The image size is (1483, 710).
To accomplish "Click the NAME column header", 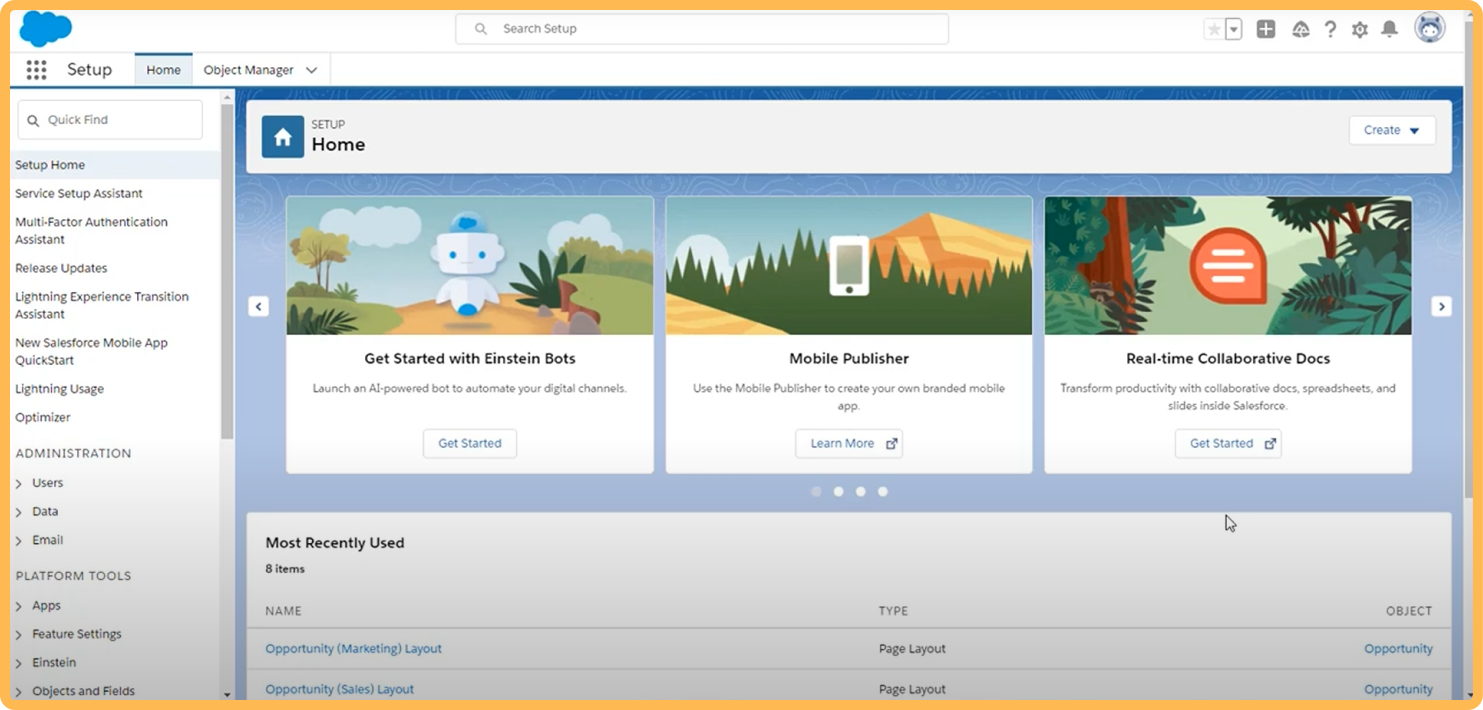I will point(283,611).
